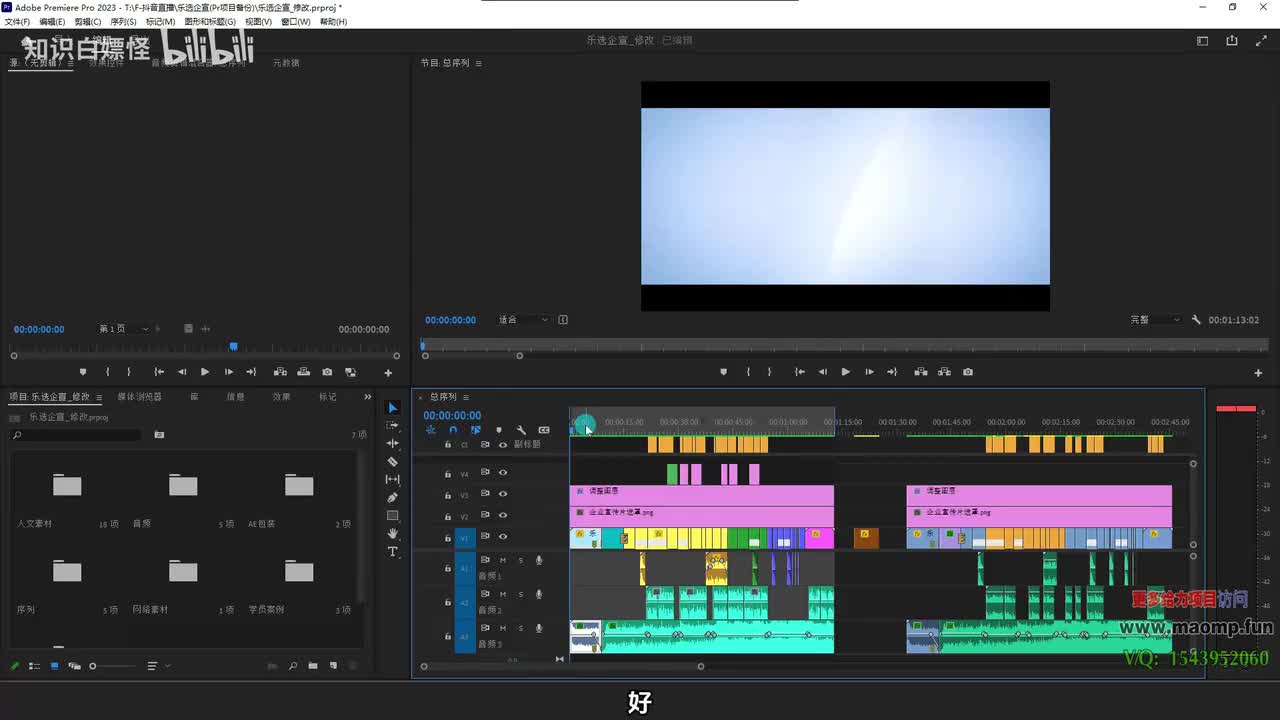Open the 总序列 timeline panel menu
This screenshot has width=1280, height=720.
tap(465, 397)
